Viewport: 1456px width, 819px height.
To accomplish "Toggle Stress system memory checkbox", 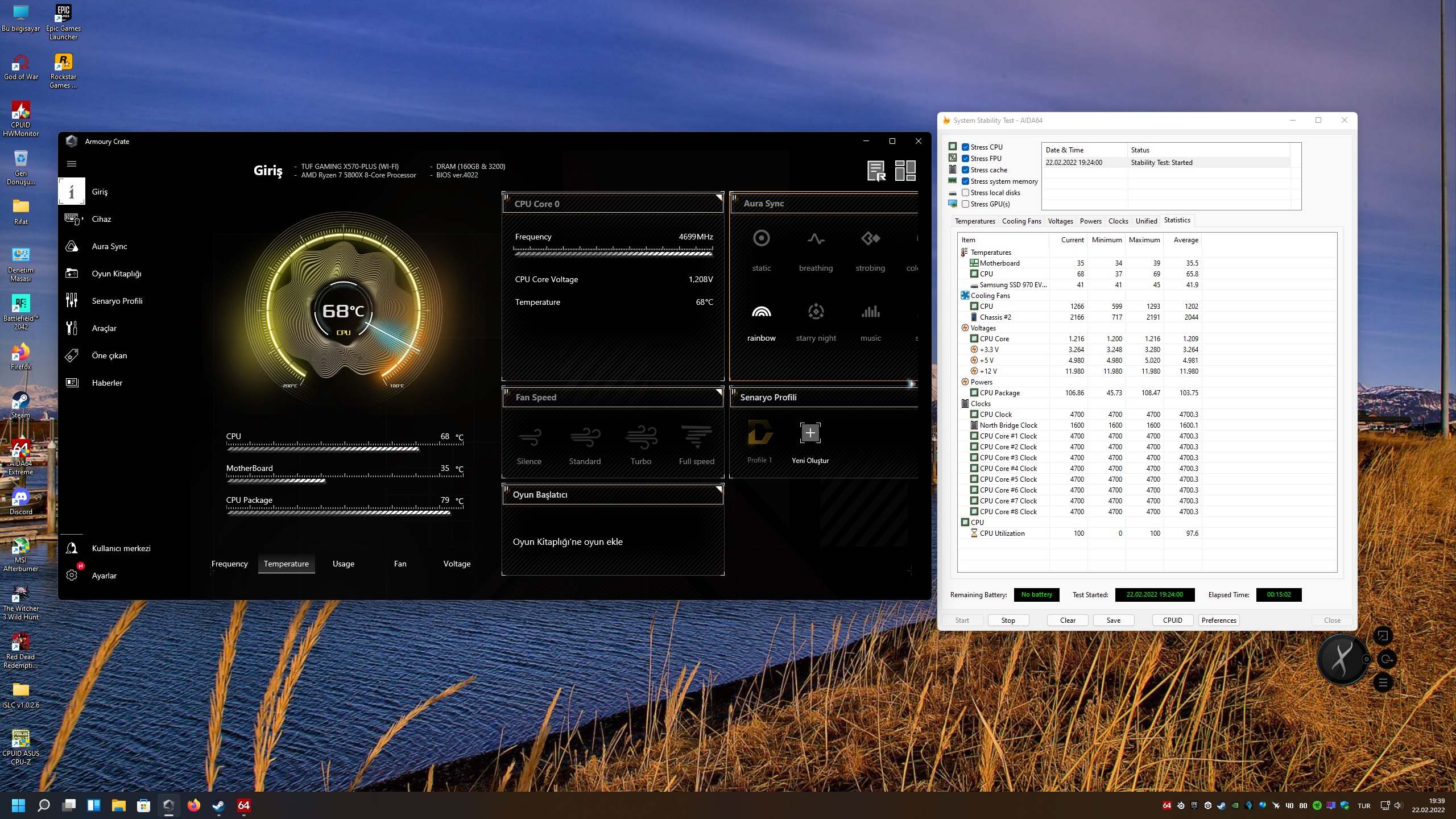I will click(x=965, y=181).
